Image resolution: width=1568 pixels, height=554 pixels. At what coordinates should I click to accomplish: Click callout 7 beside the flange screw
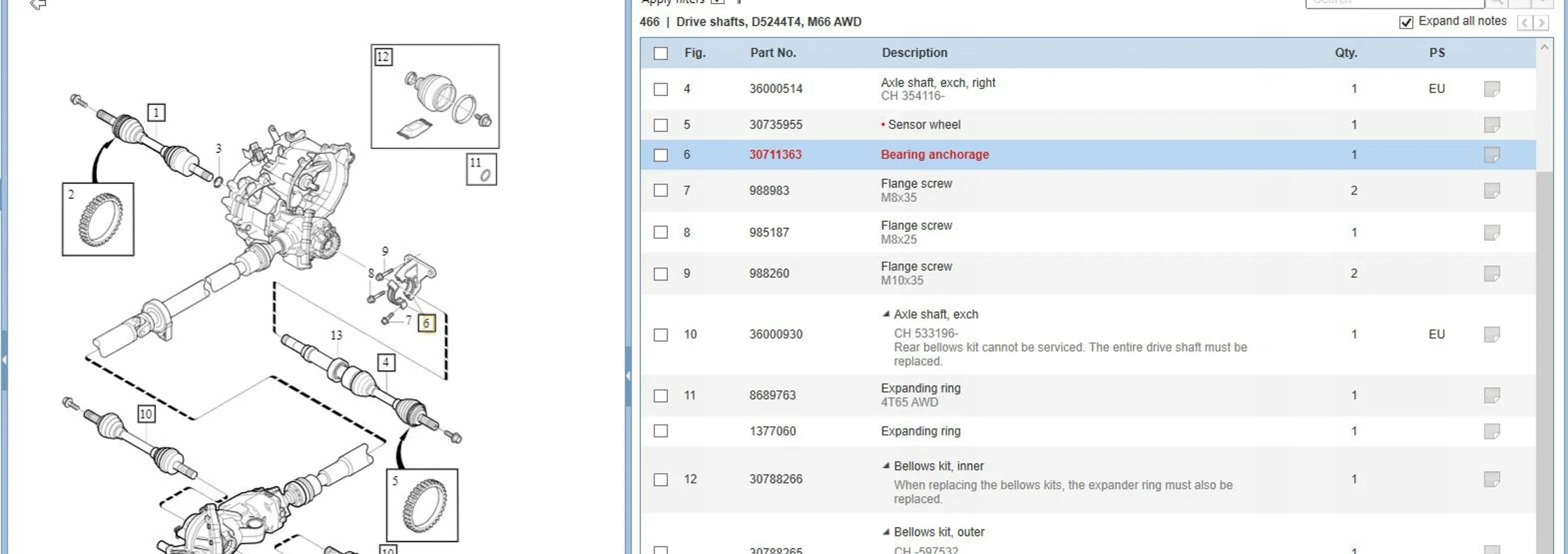[x=408, y=320]
